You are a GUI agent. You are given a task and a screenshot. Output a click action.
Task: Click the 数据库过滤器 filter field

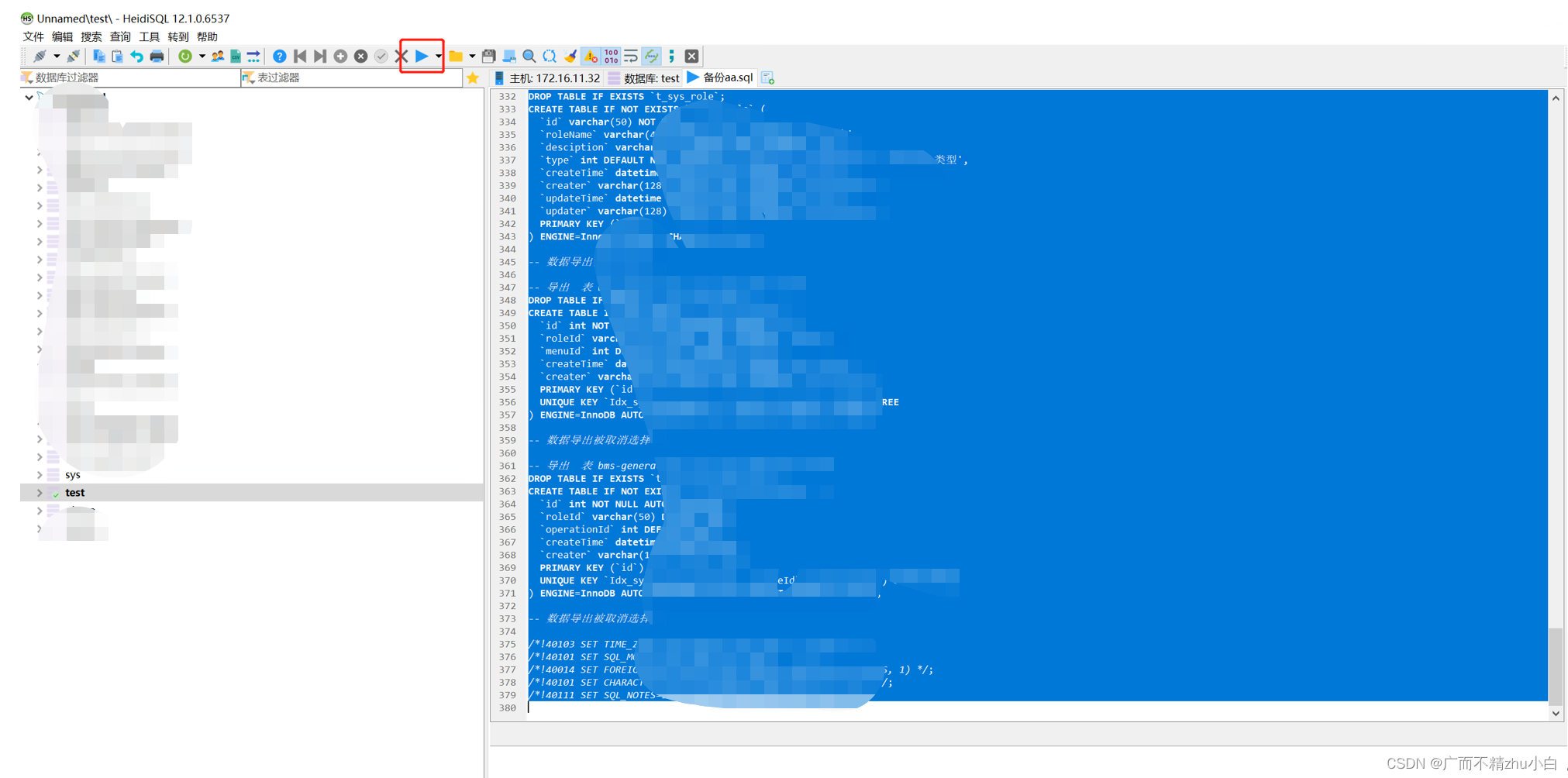click(x=130, y=77)
